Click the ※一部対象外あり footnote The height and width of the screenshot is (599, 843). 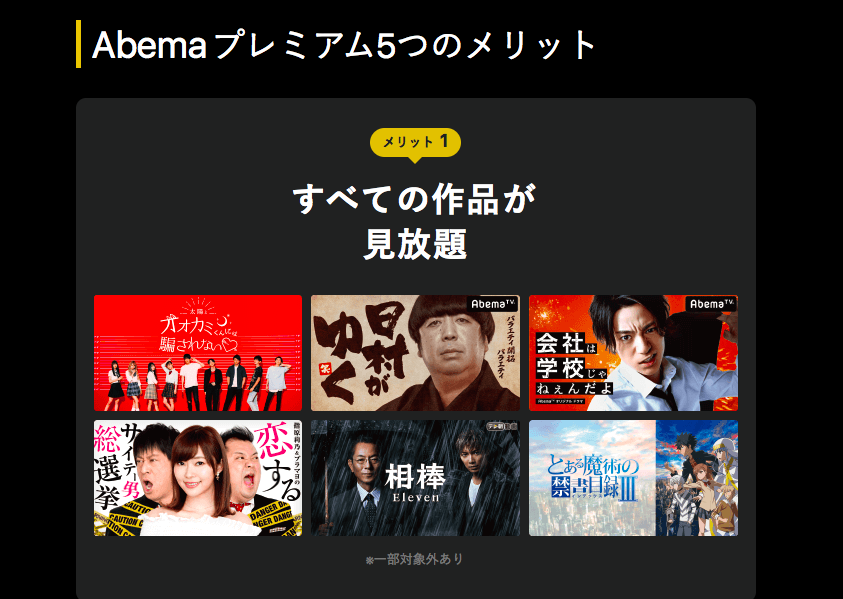coord(415,559)
